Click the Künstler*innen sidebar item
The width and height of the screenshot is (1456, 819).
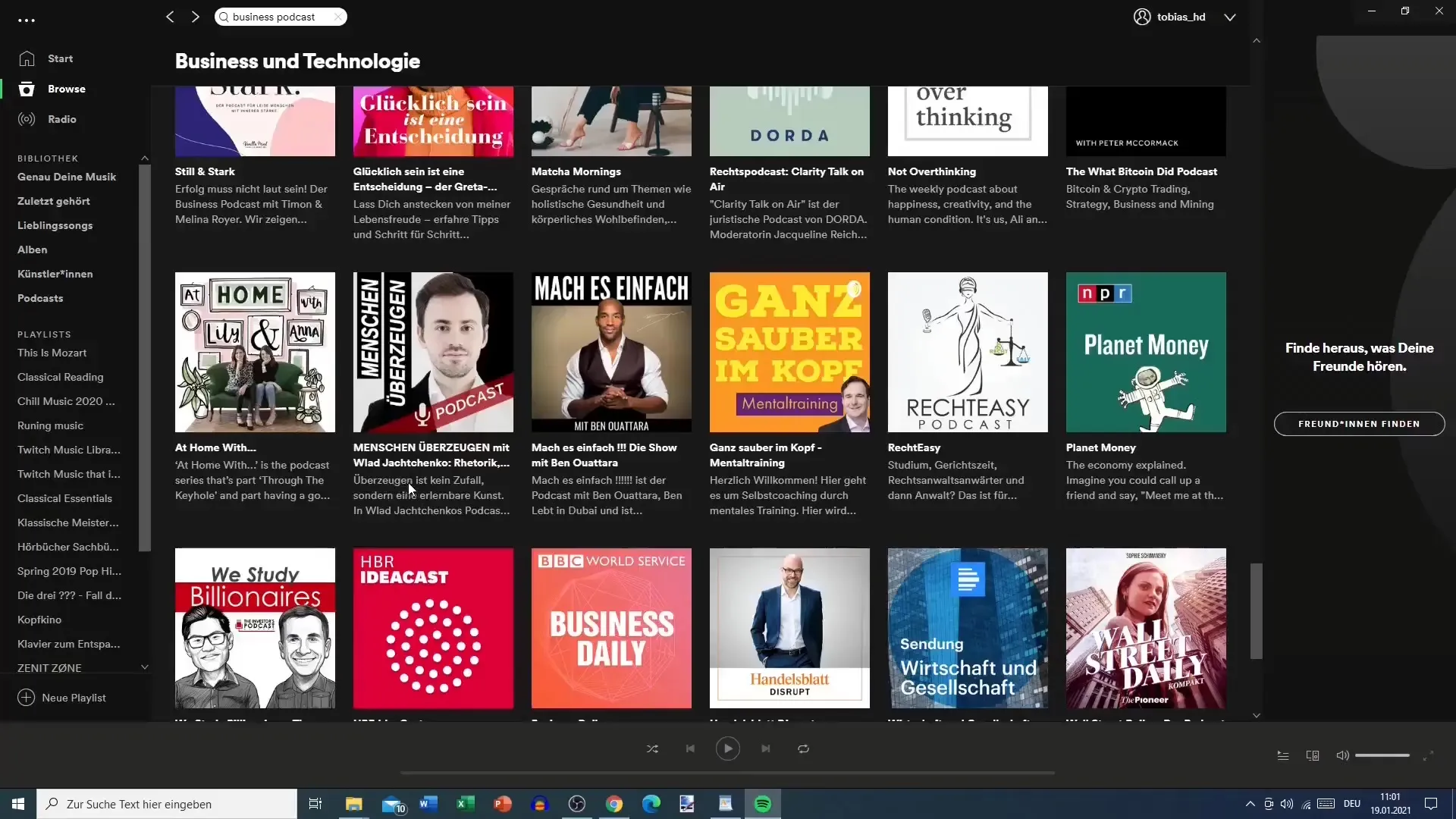54,273
